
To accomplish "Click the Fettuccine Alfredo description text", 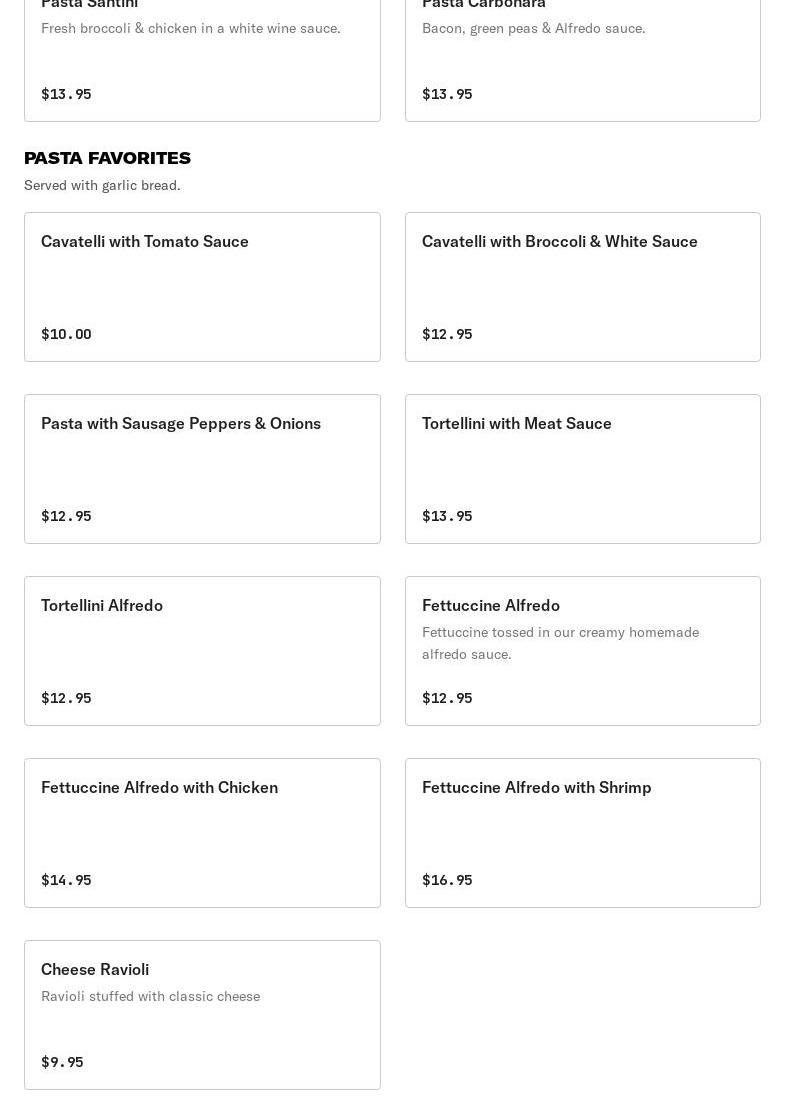I will 561,643.
